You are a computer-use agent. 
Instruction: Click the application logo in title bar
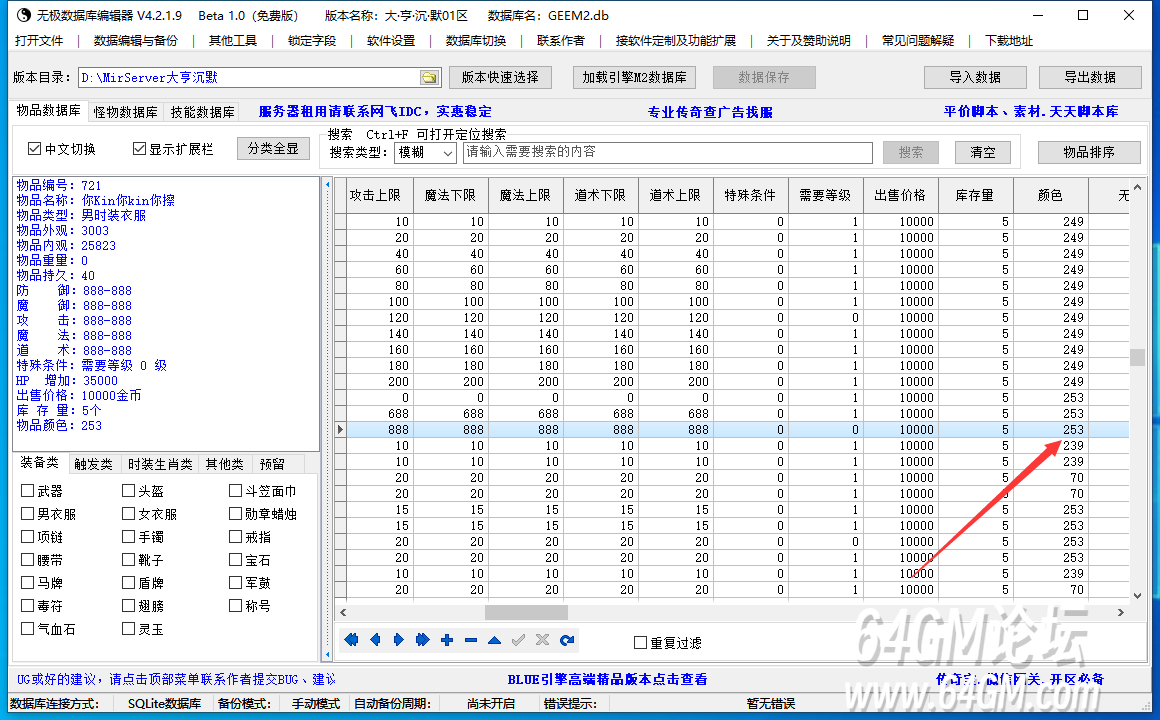[24, 15]
